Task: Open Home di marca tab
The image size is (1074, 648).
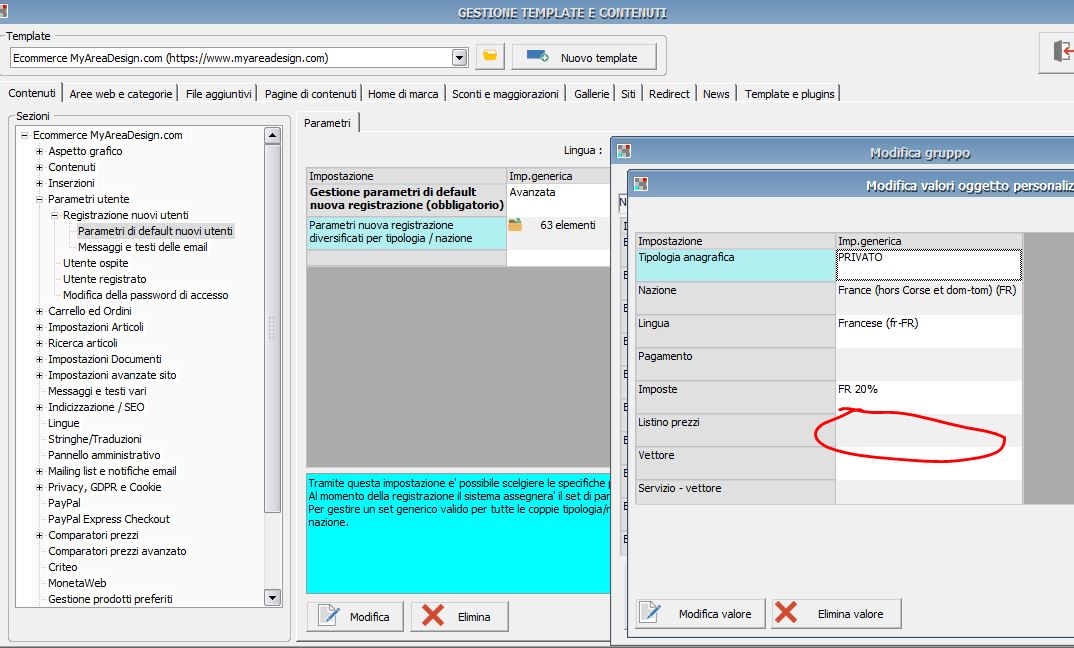Action: [403, 94]
